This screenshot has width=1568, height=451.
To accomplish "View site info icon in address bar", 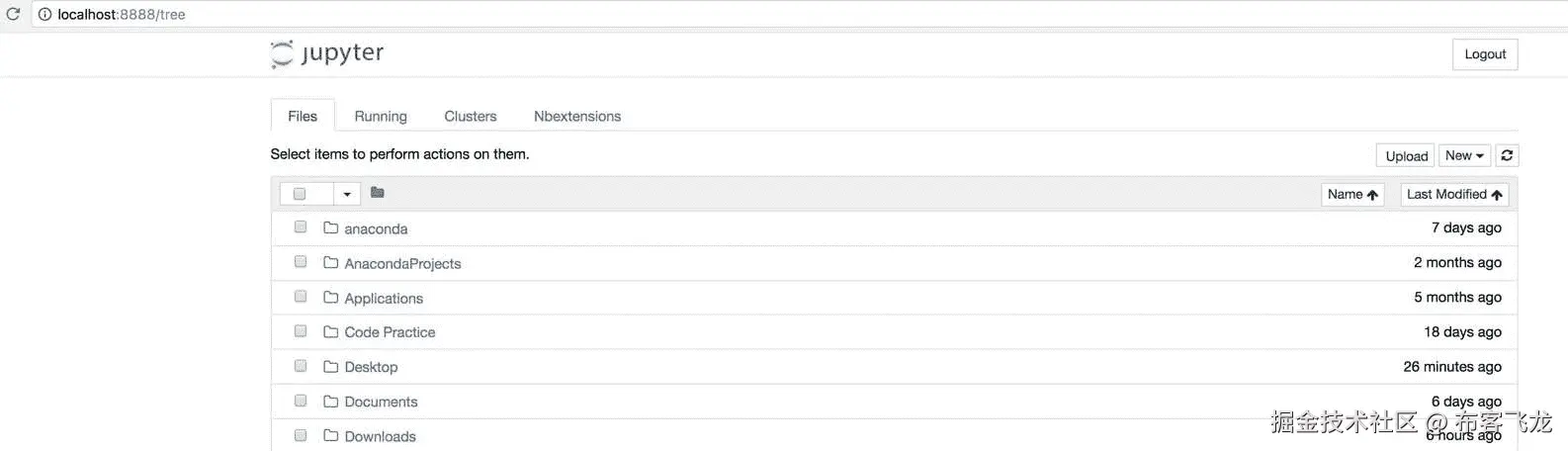I will 44,15.
